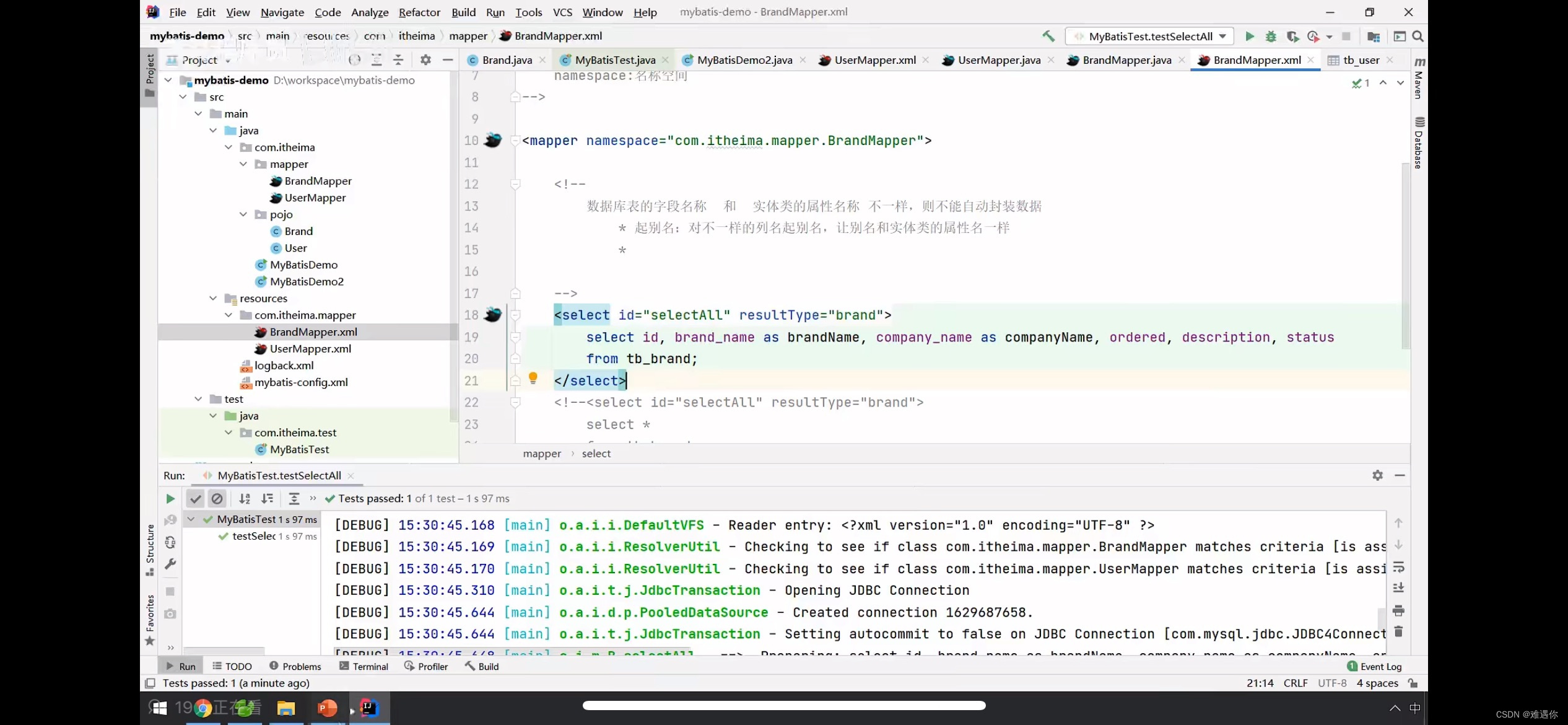Click the UTF-8 encoding in status bar

pyautogui.click(x=1332, y=683)
